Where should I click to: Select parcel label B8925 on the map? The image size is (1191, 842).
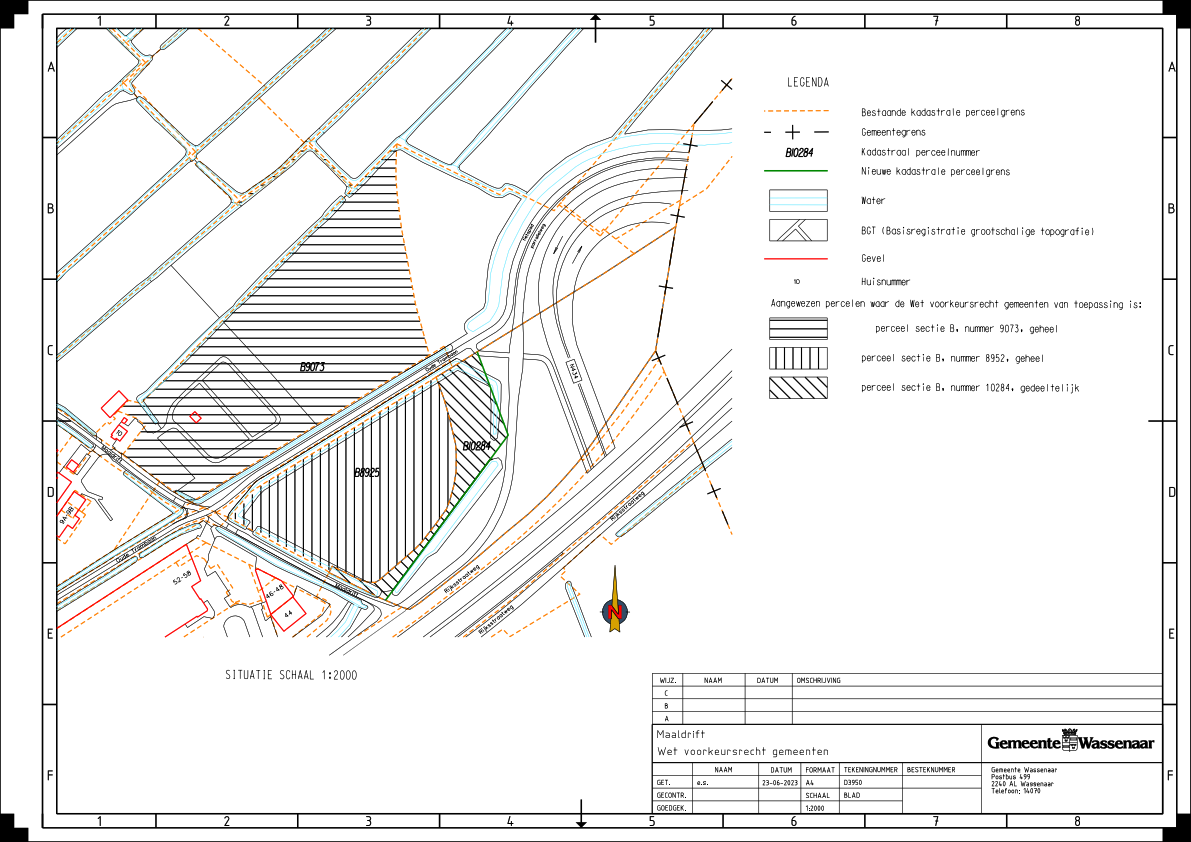367,472
